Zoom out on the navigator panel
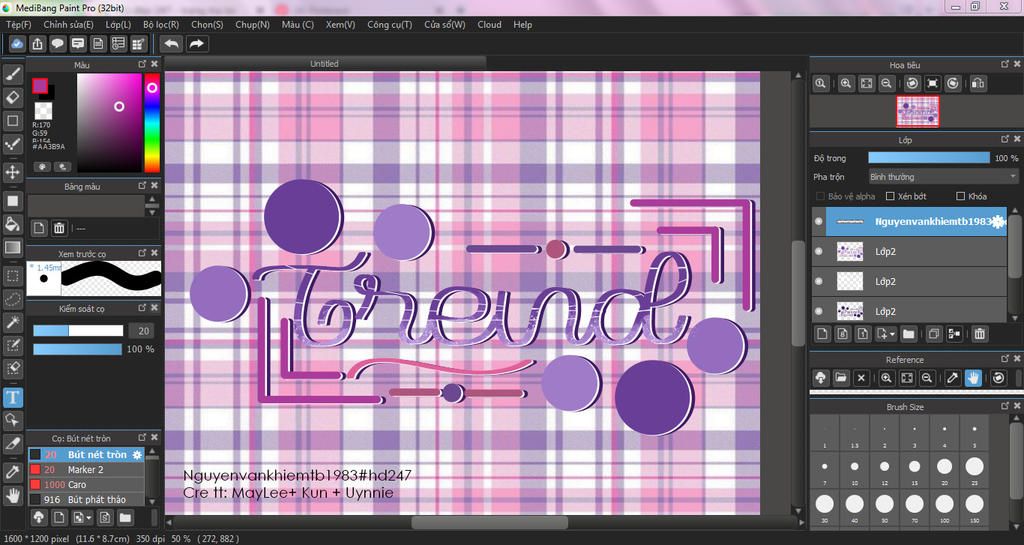This screenshot has height=545, width=1024. (x=886, y=84)
